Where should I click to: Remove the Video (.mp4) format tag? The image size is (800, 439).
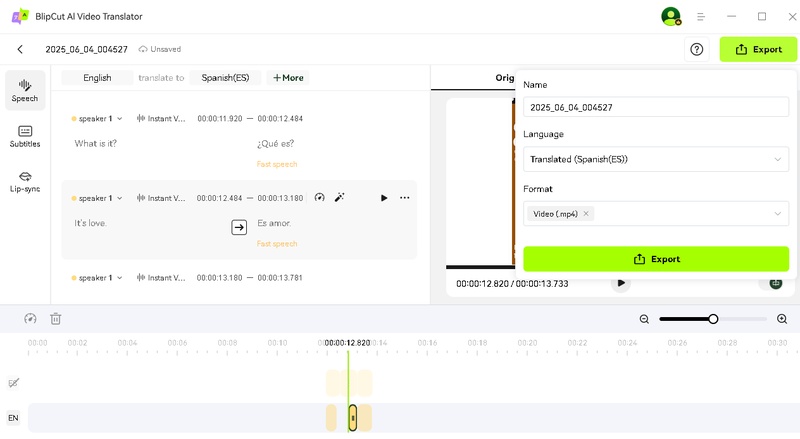coord(587,213)
